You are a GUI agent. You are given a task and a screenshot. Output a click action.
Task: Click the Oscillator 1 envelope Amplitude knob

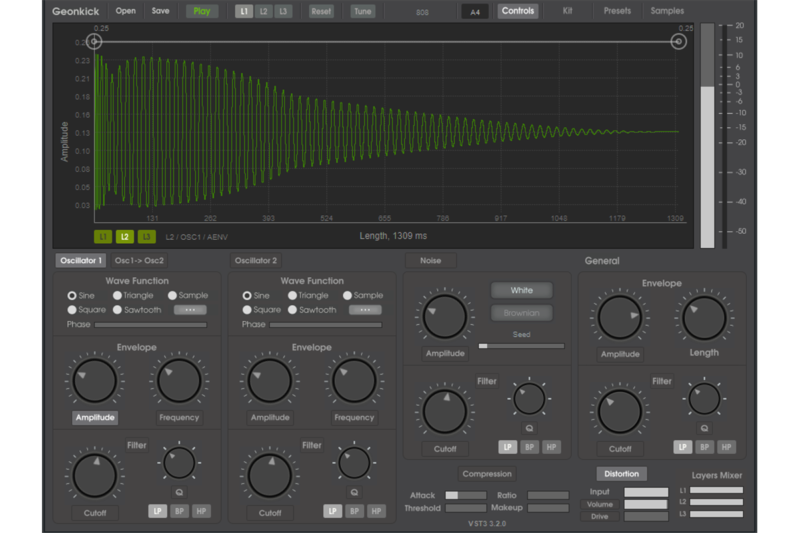point(95,381)
